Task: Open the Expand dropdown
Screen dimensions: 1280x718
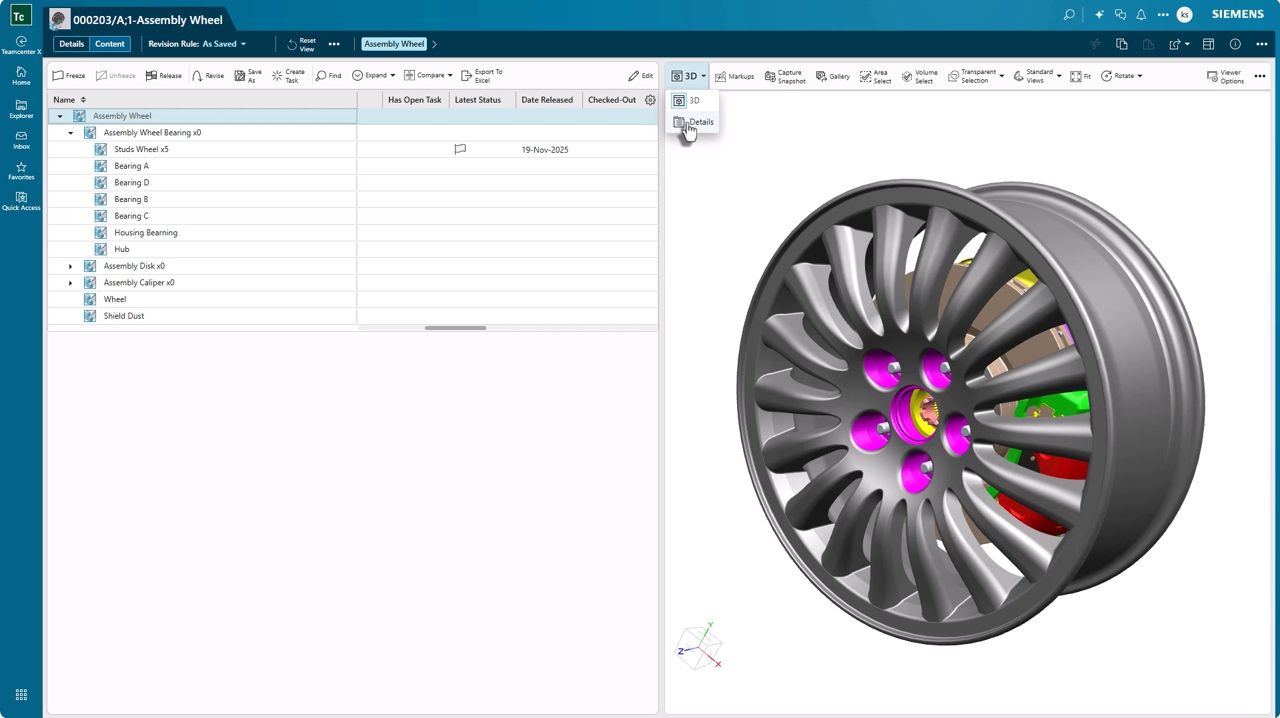Action: point(373,76)
